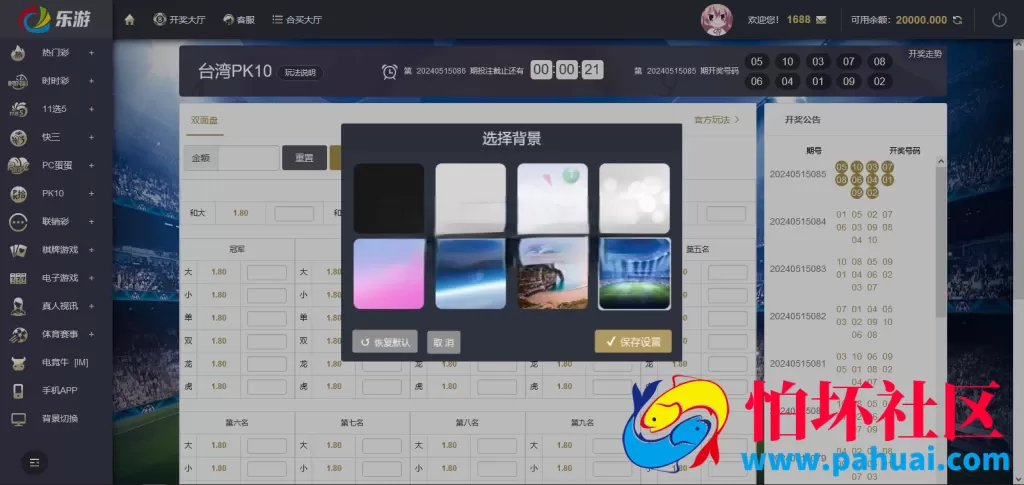Click the 11选5 sidebar icon
Viewport: 1024px width, 485px height.
[18, 109]
